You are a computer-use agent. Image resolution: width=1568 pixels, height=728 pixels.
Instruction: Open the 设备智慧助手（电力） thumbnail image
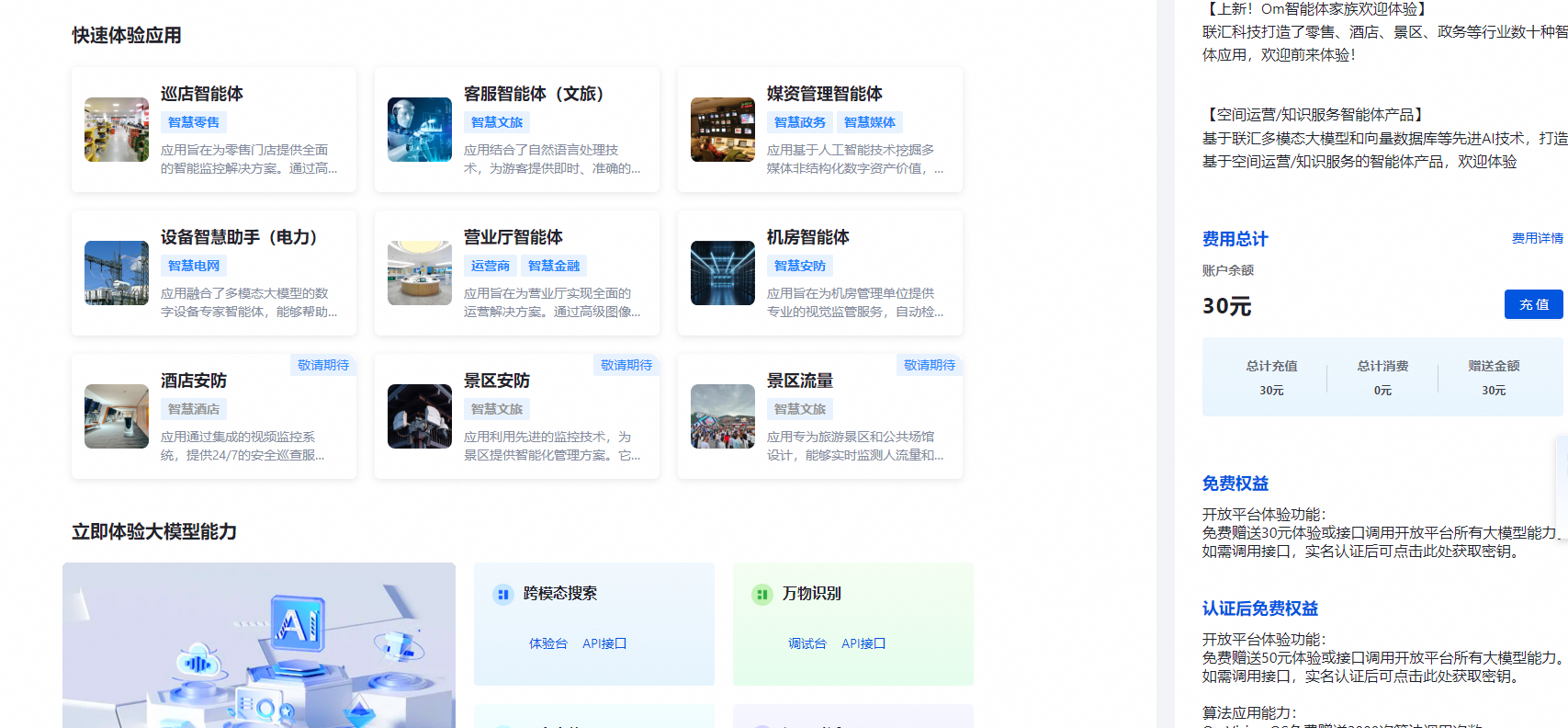click(x=117, y=273)
